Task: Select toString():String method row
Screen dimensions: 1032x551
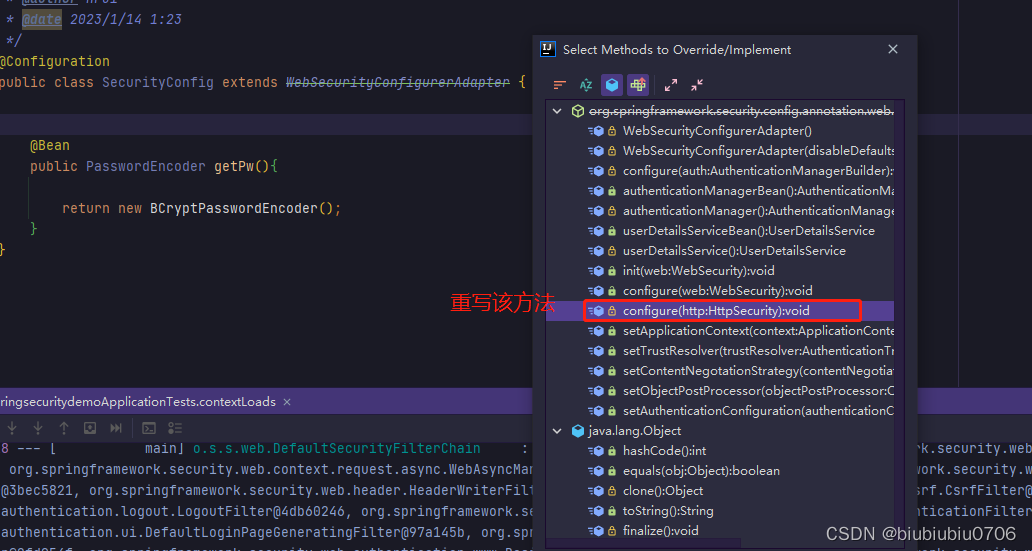Action: pos(720,511)
